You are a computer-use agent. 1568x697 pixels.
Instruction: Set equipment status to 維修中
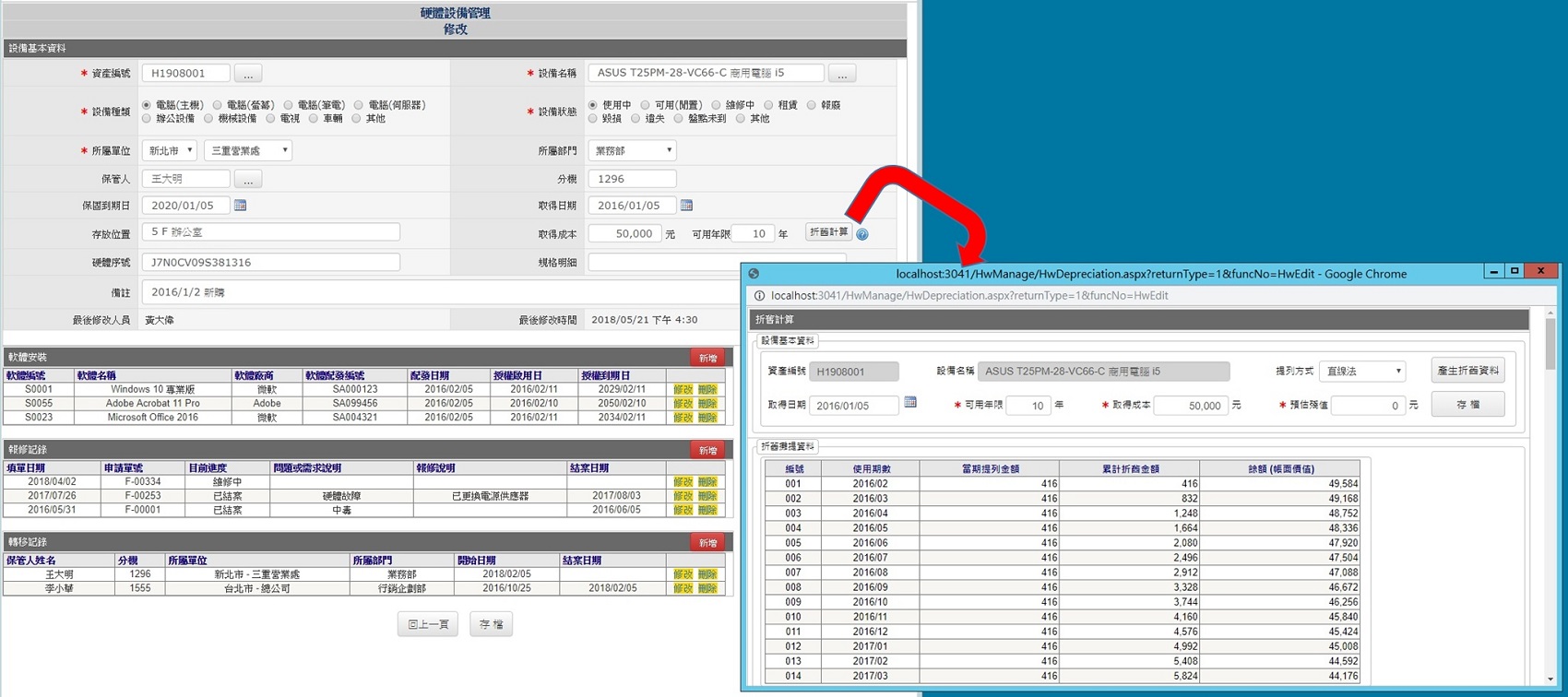tap(716, 105)
